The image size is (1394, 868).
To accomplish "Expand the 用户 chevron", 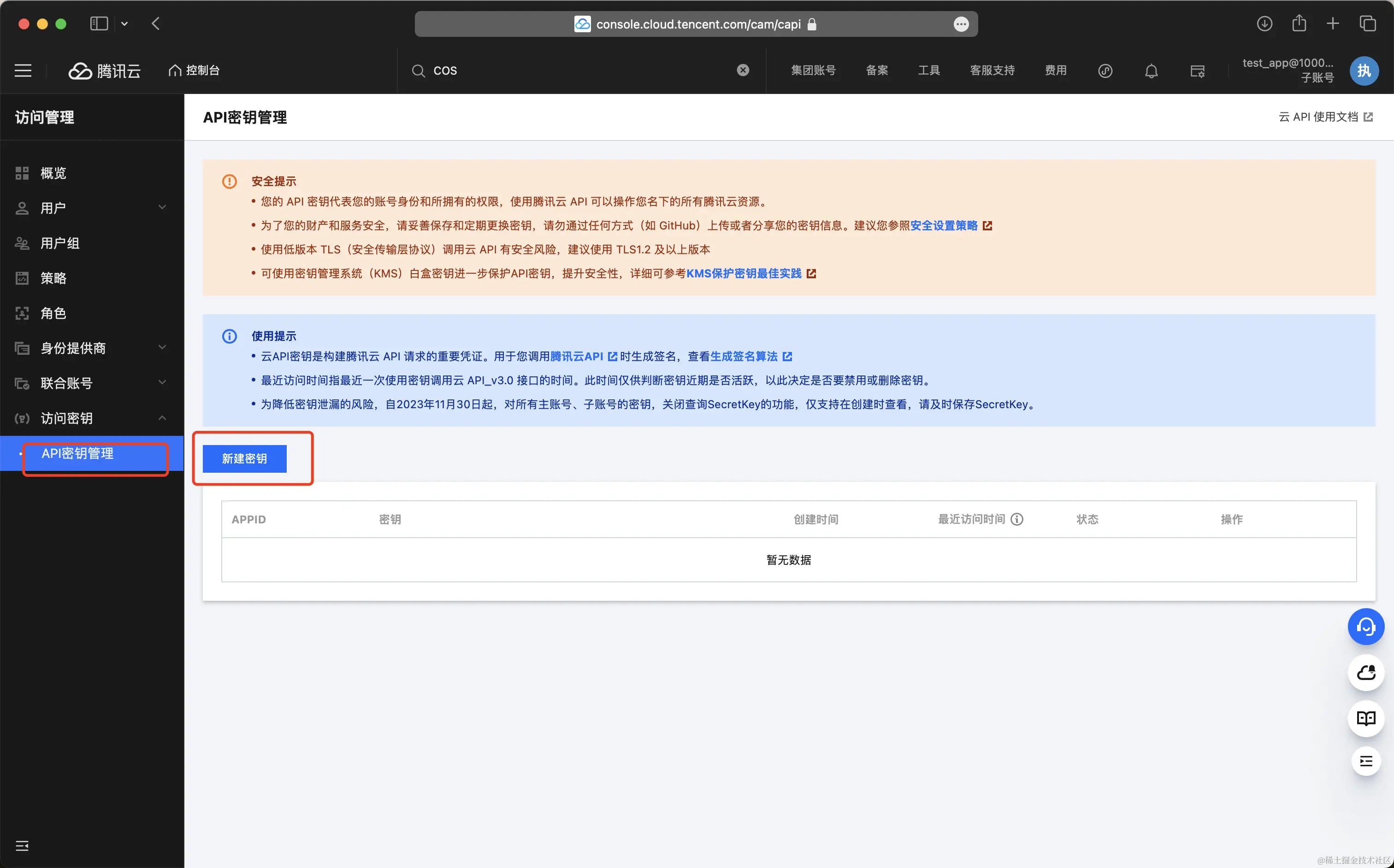I will (163, 207).
